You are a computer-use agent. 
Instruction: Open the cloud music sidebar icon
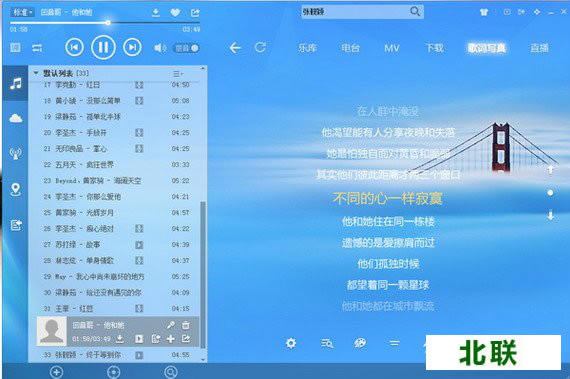15,118
